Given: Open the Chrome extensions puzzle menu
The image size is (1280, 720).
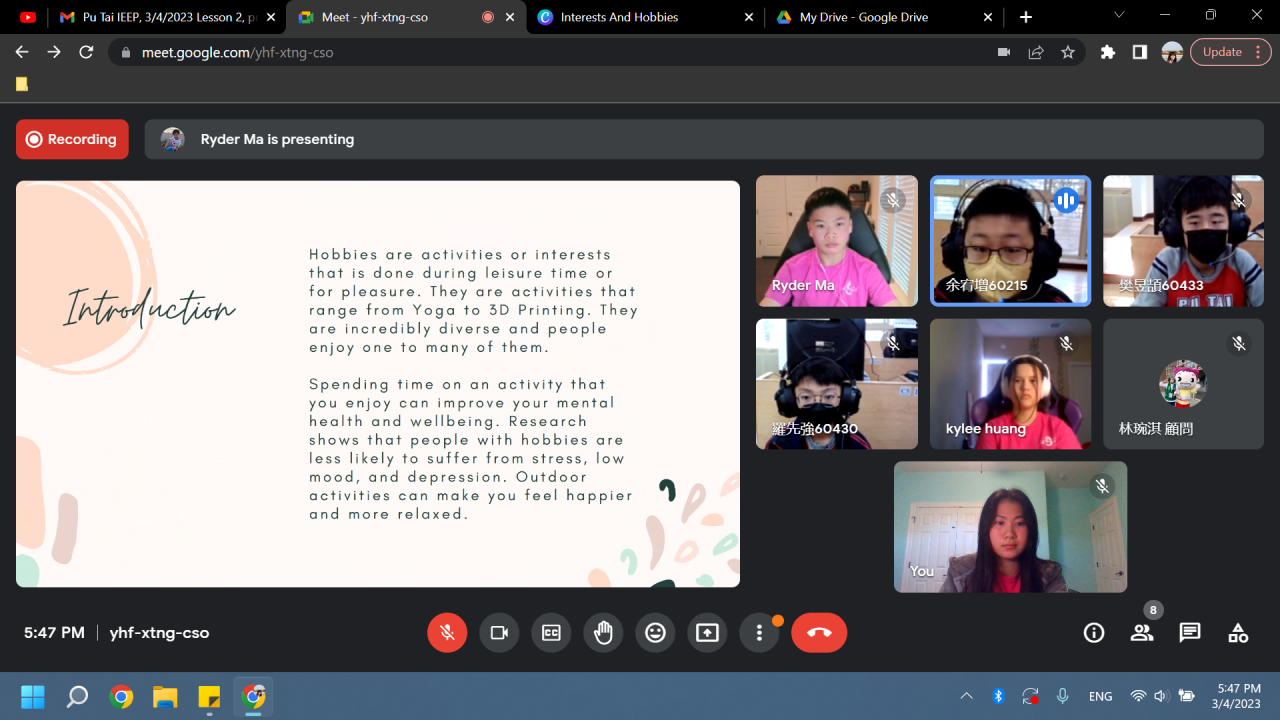Looking at the screenshot, I should pos(1108,52).
